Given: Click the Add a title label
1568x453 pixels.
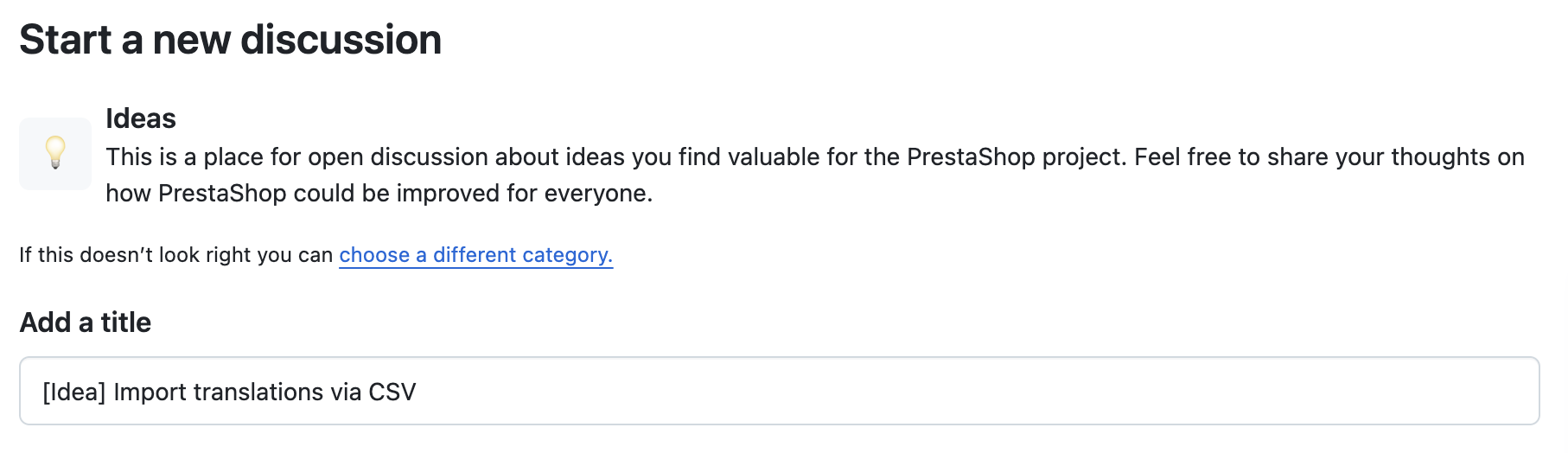Looking at the screenshot, I should [86, 322].
